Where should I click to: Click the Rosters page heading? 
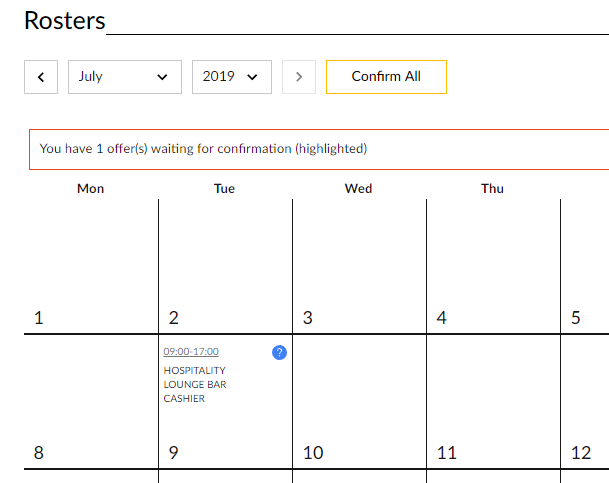coord(64,20)
